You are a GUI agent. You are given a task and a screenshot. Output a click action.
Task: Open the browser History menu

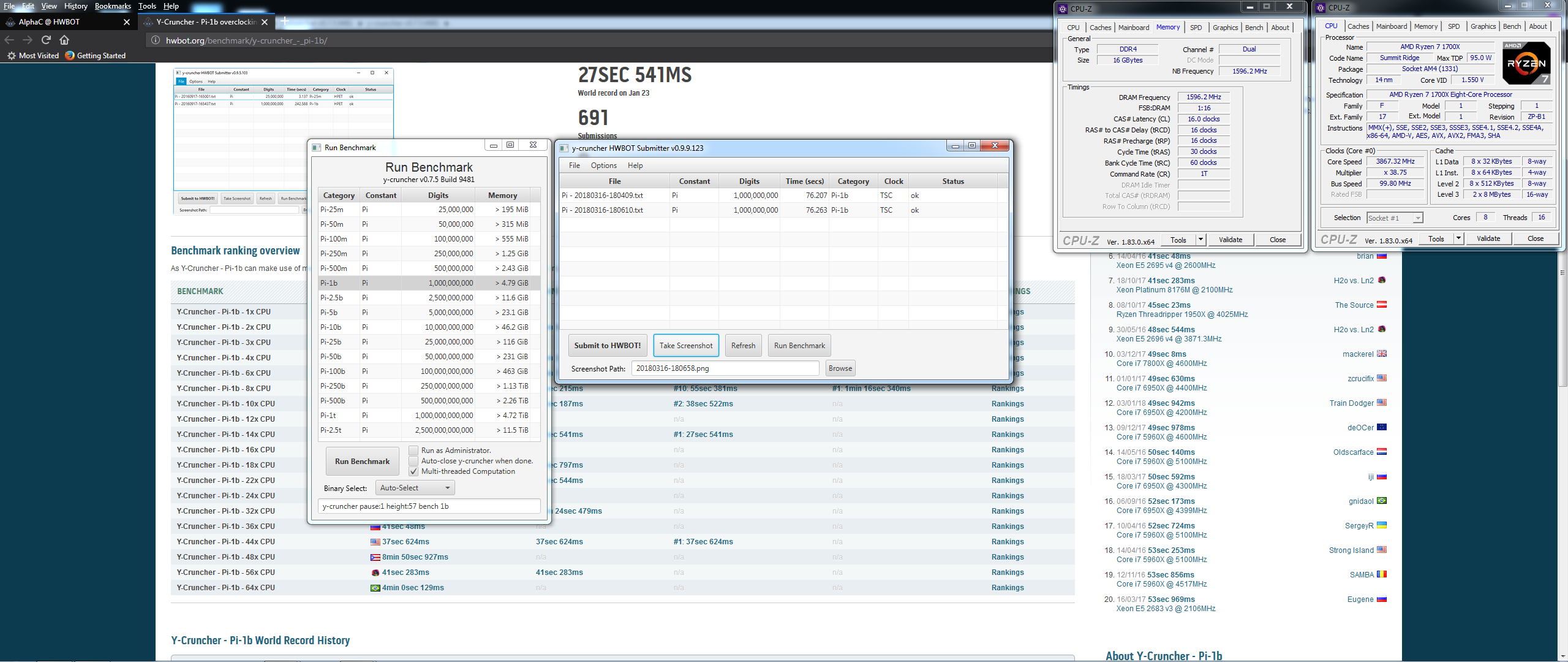point(76,6)
